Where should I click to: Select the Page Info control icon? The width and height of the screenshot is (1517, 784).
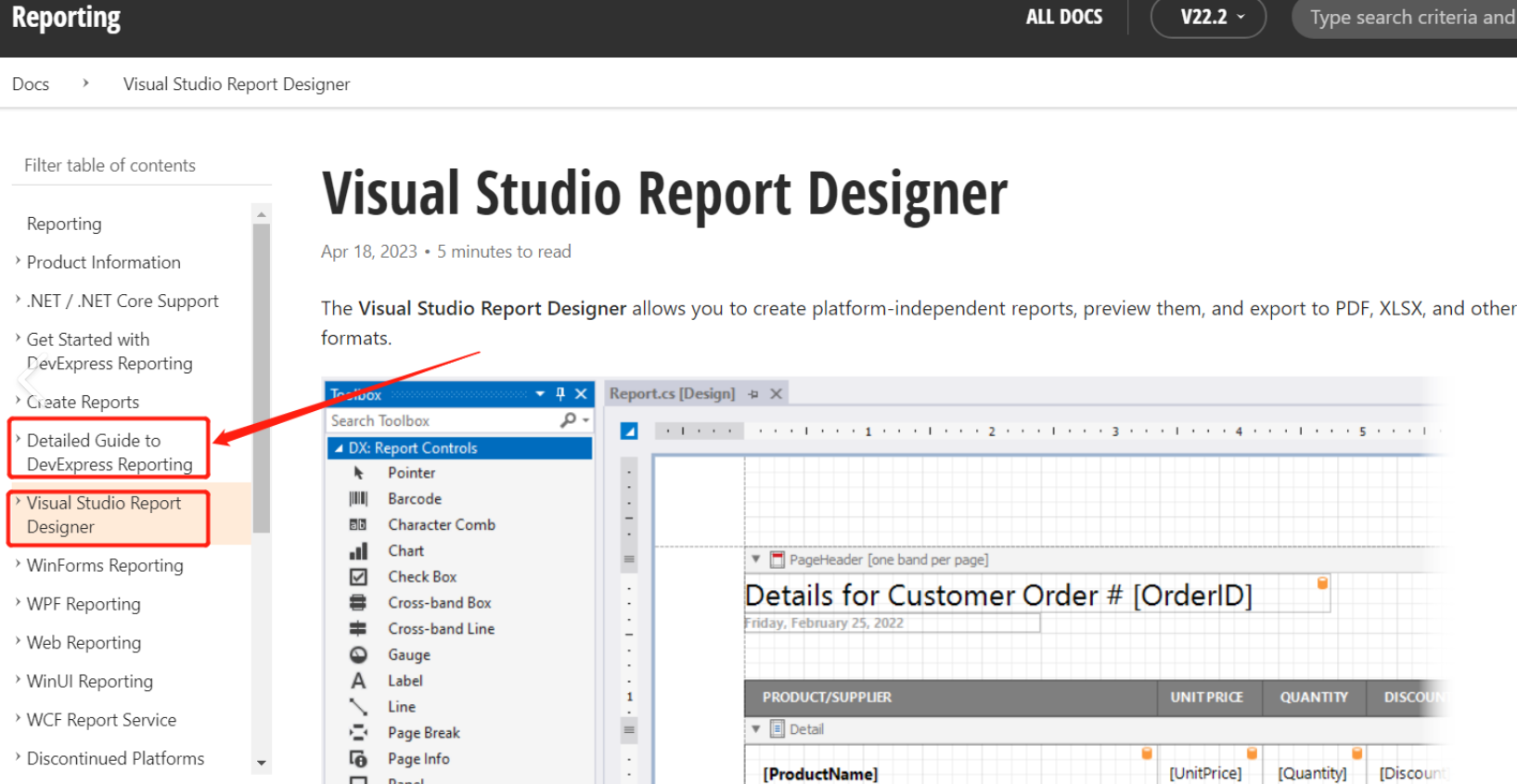[x=358, y=759]
